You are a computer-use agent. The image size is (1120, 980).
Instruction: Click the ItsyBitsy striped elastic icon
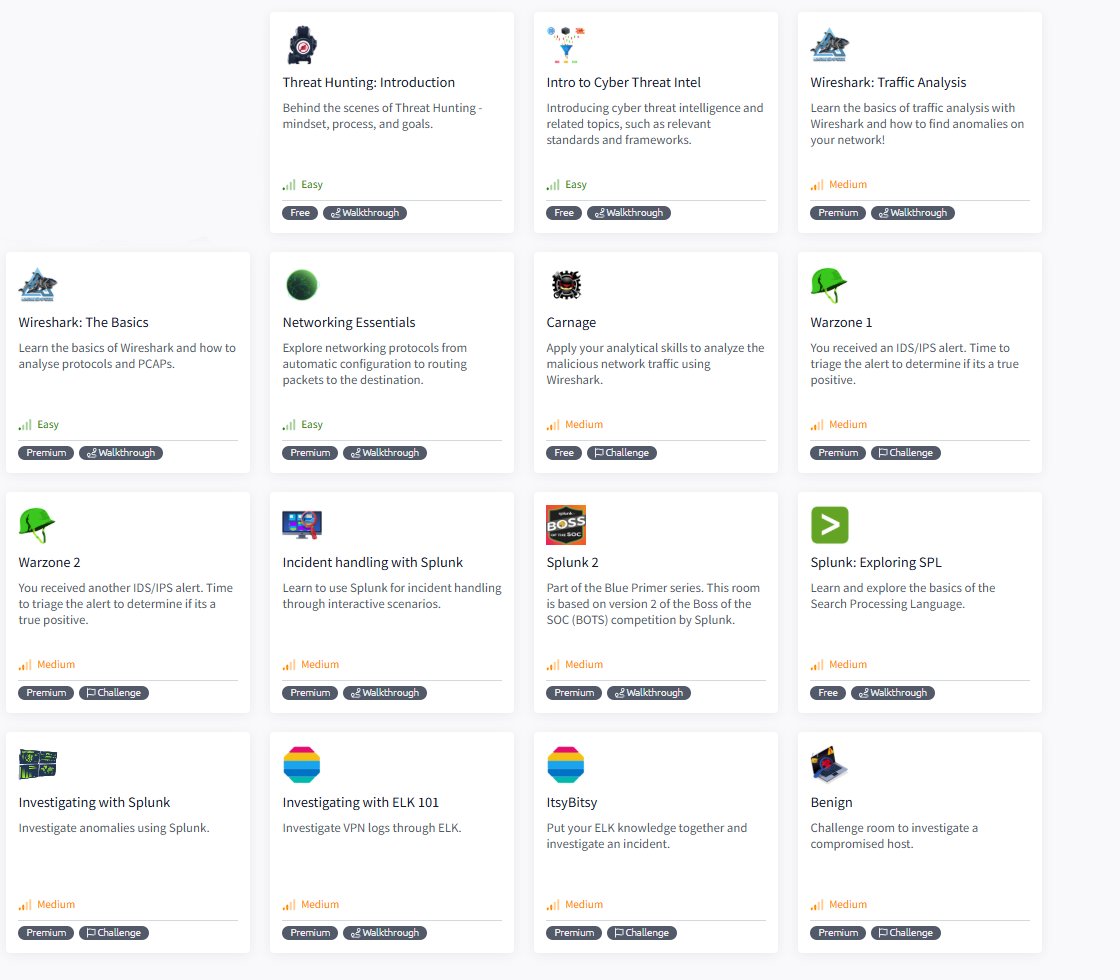click(566, 765)
